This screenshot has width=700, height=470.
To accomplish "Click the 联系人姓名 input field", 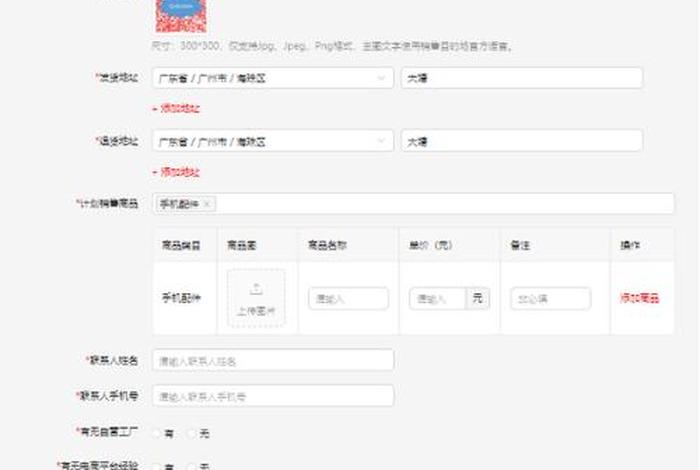I will (x=273, y=361).
